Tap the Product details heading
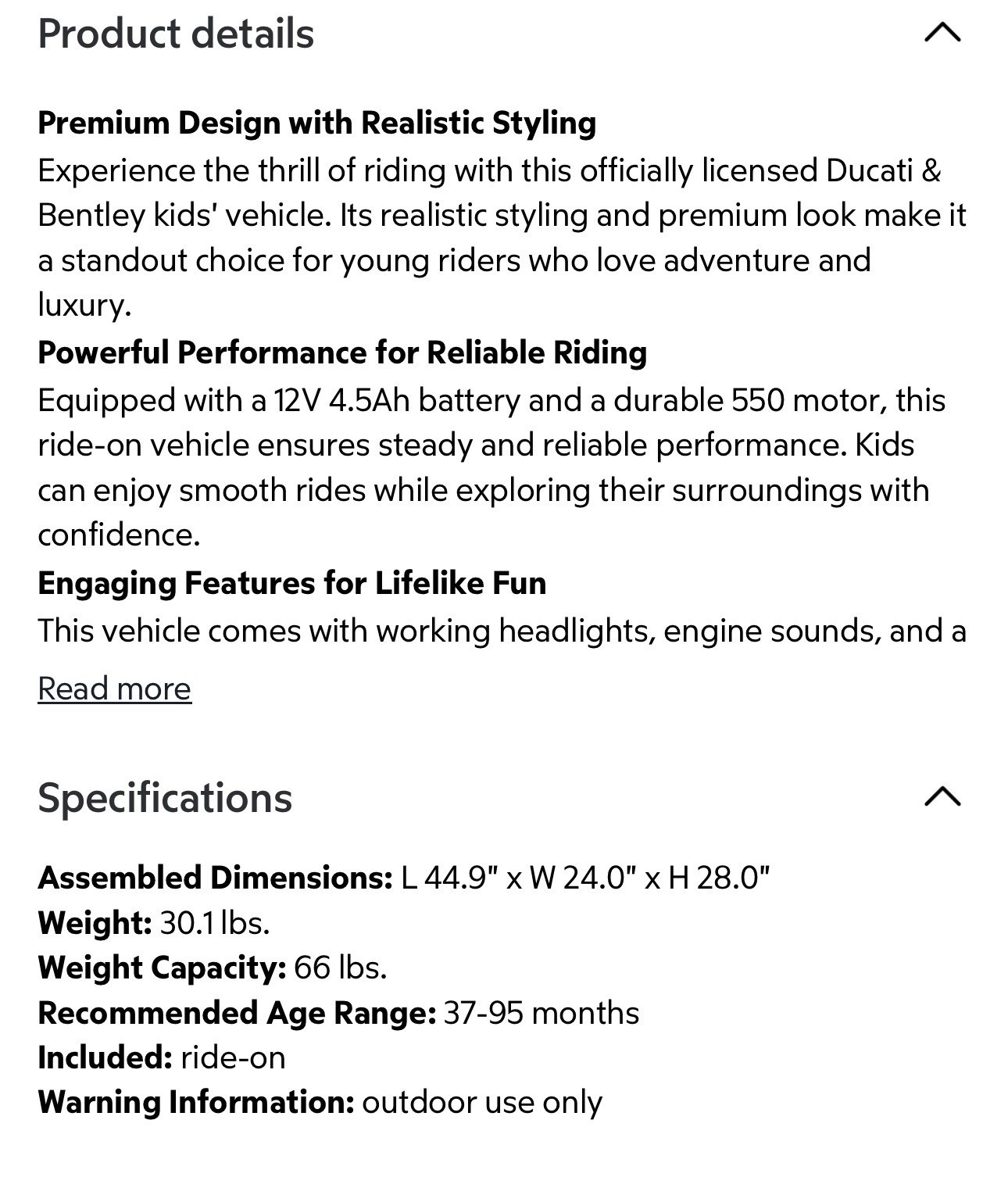 click(x=176, y=34)
